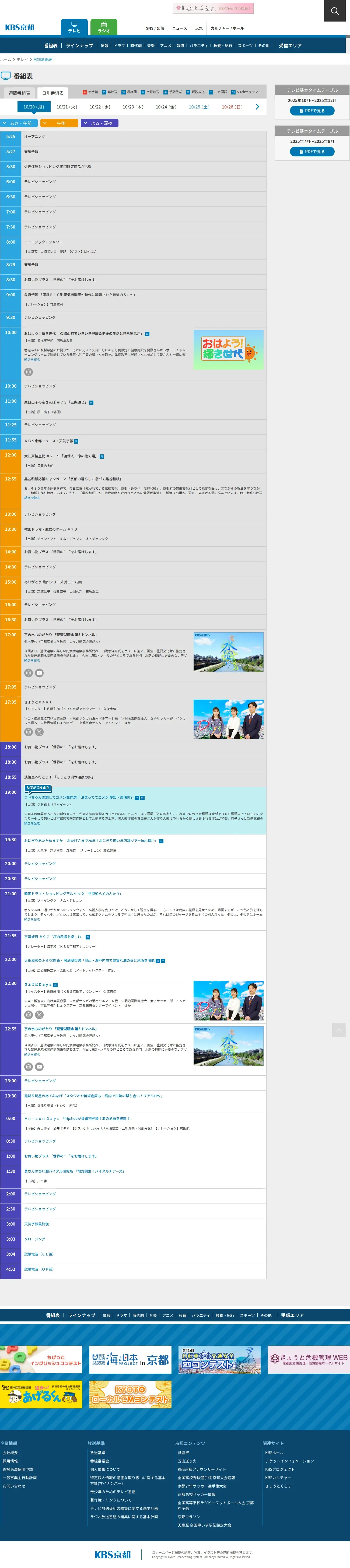Screen dimensions: 350x1568
Task: Open ドラマ in the navigation menu
Action: 119,46
